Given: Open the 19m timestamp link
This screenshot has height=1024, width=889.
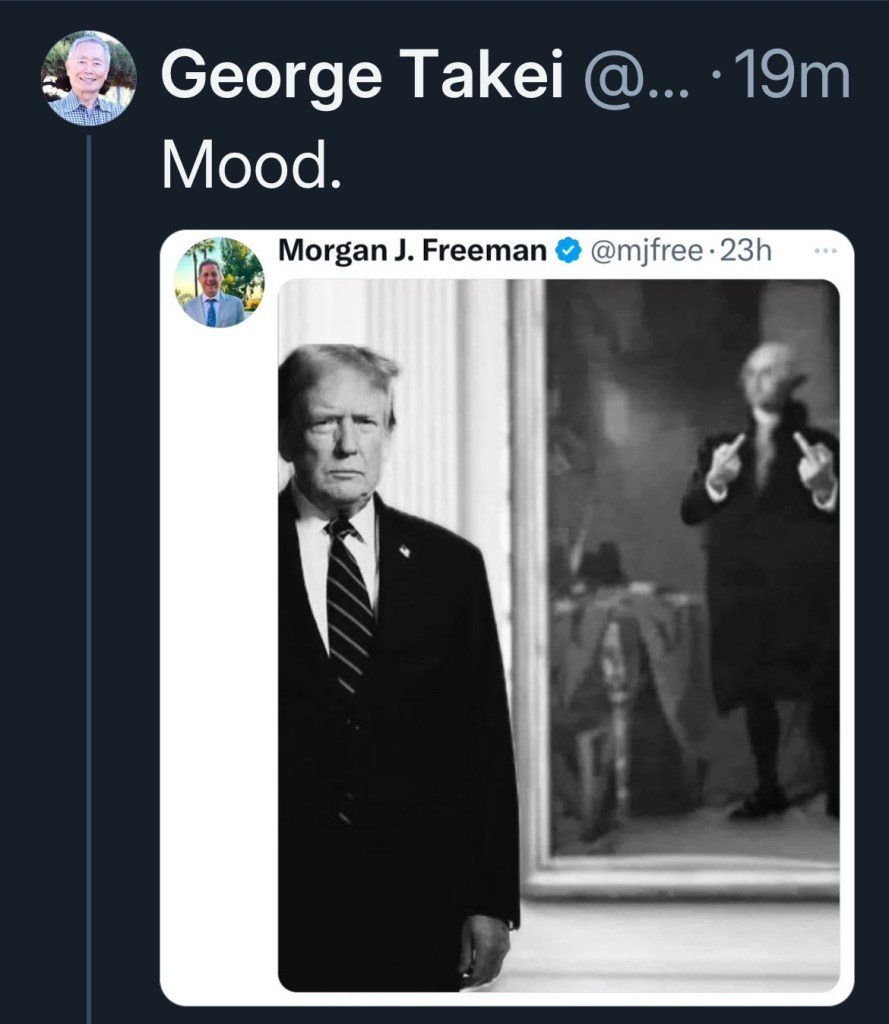Looking at the screenshot, I should click(791, 78).
